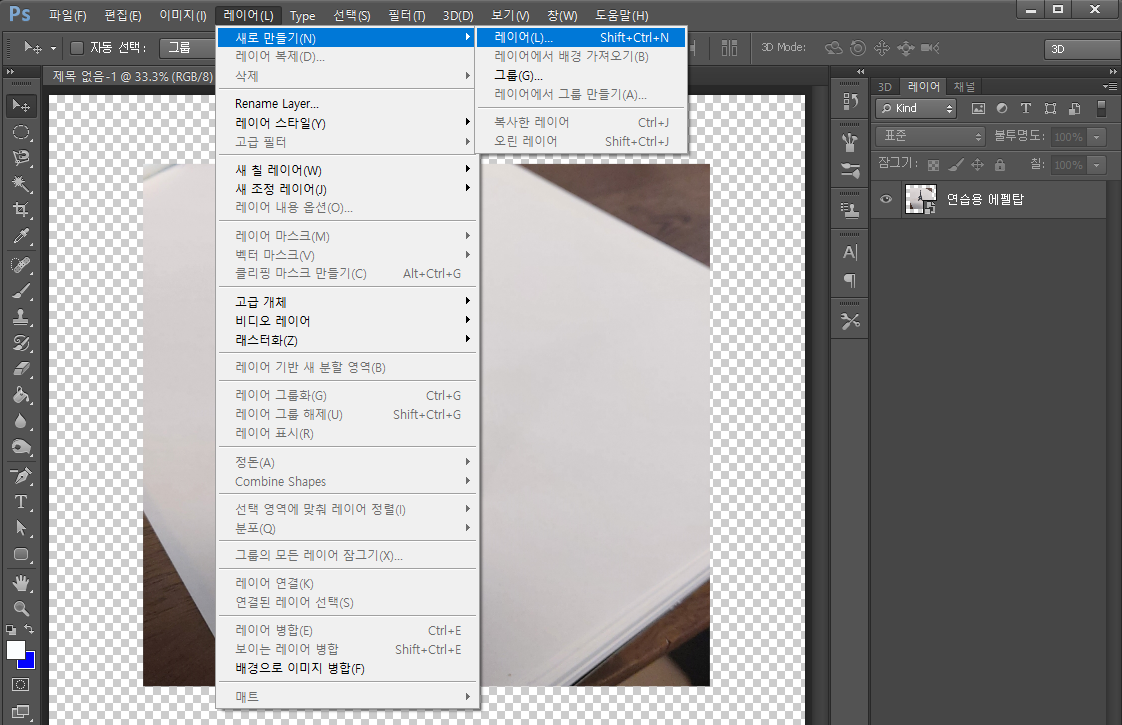Select the Eraser tool
Viewport: 1122px width, 725px height.
(21, 369)
